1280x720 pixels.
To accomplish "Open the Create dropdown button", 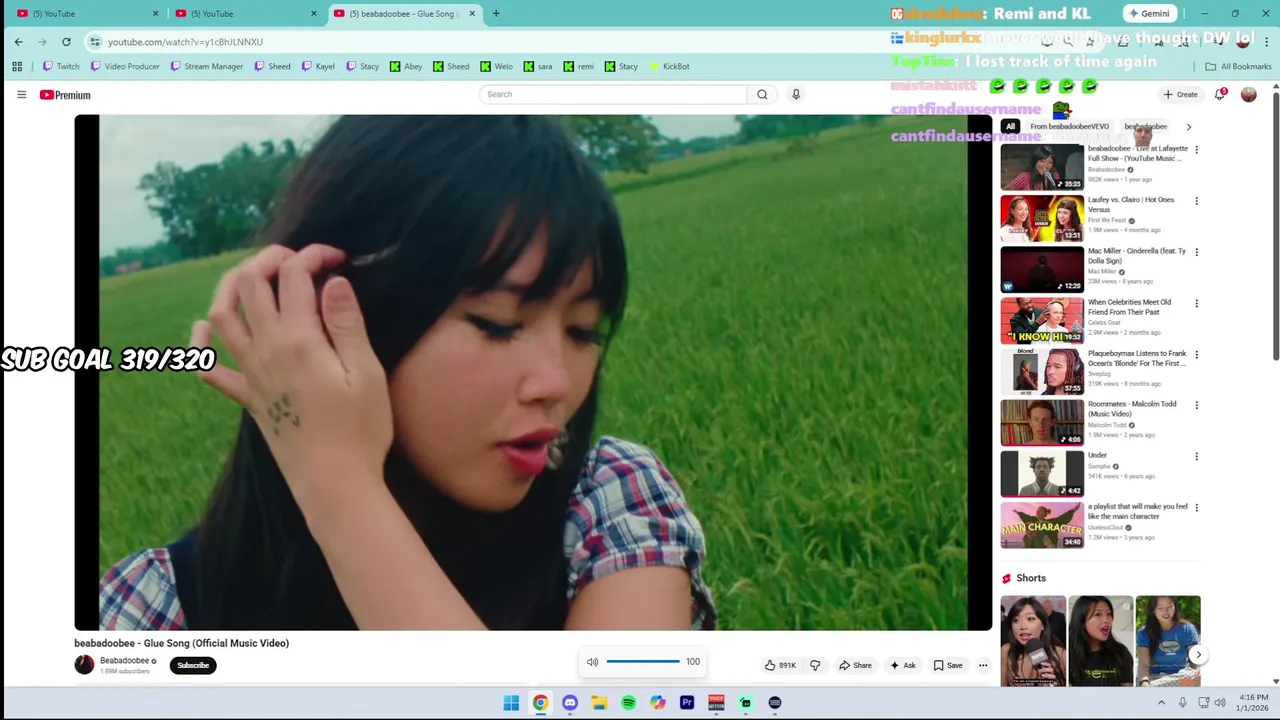I will [1180, 94].
